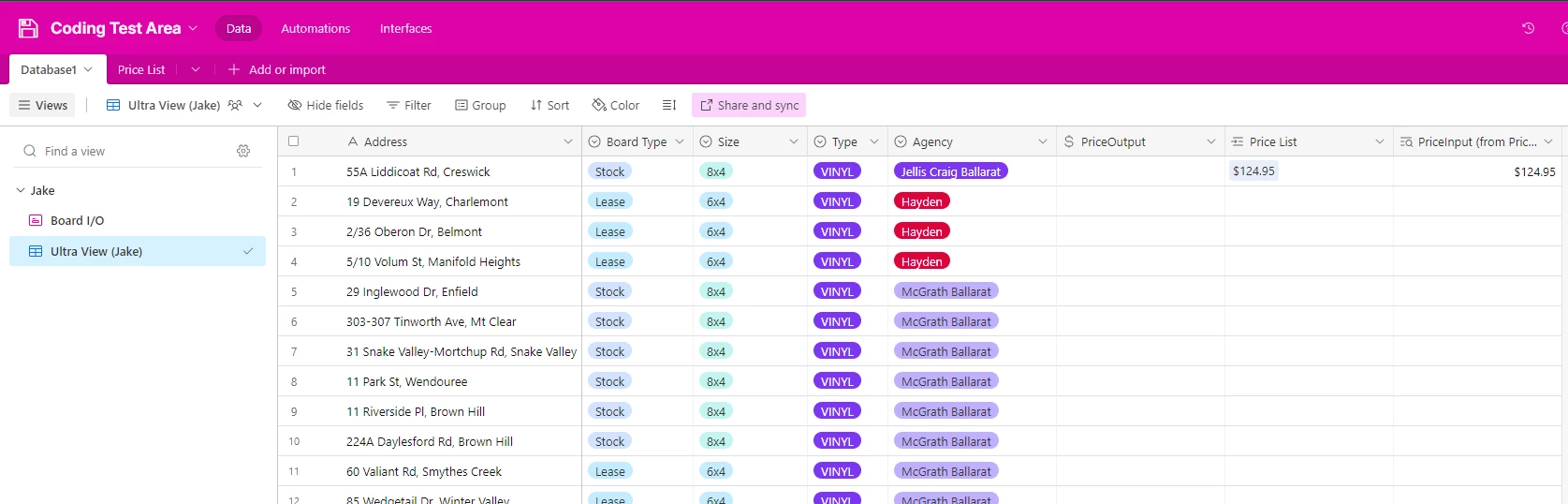Select the Board I/O view

[x=138, y=220]
